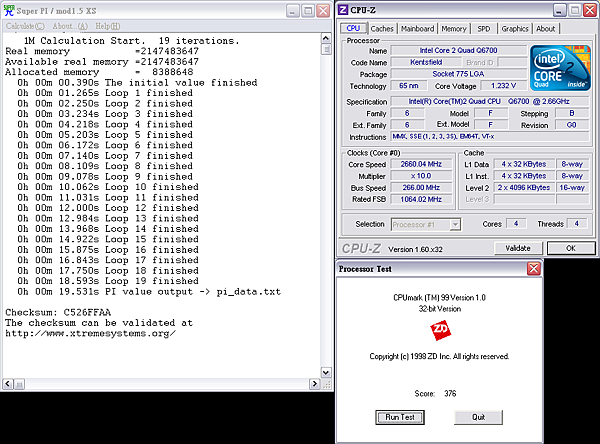This screenshot has height=444, width=600.
Task: Click the Code Name value Kentsfield
Action: (x=426, y=62)
